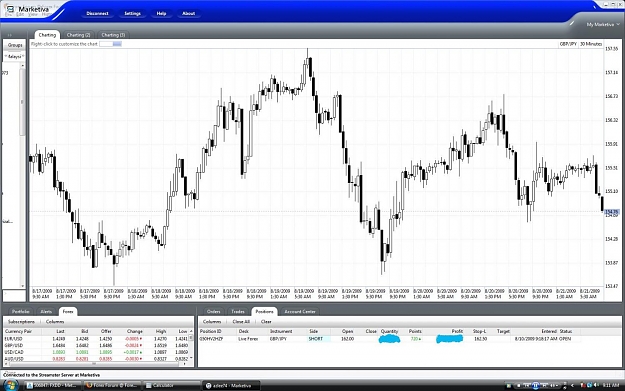
Task: Click Columns in the Forex panel
Action: pos(55,322)
